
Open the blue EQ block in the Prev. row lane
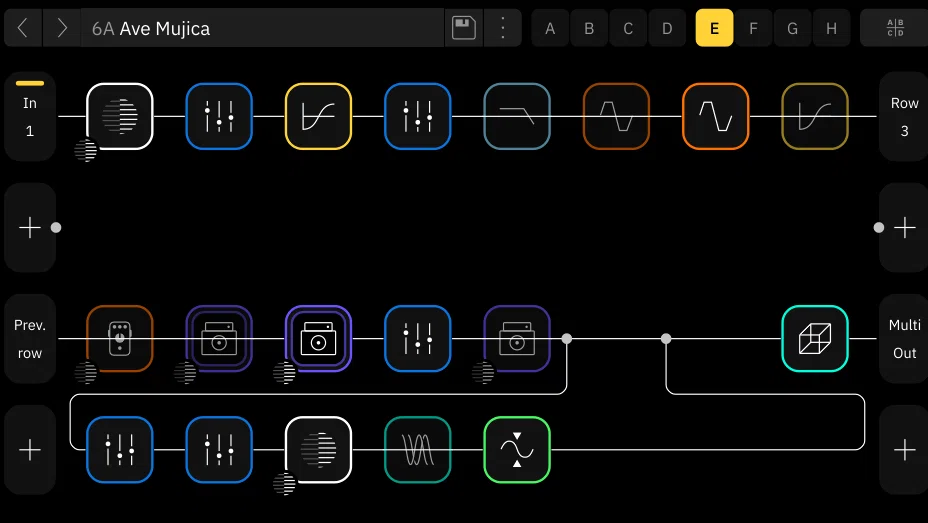click(x=418, y=339)
